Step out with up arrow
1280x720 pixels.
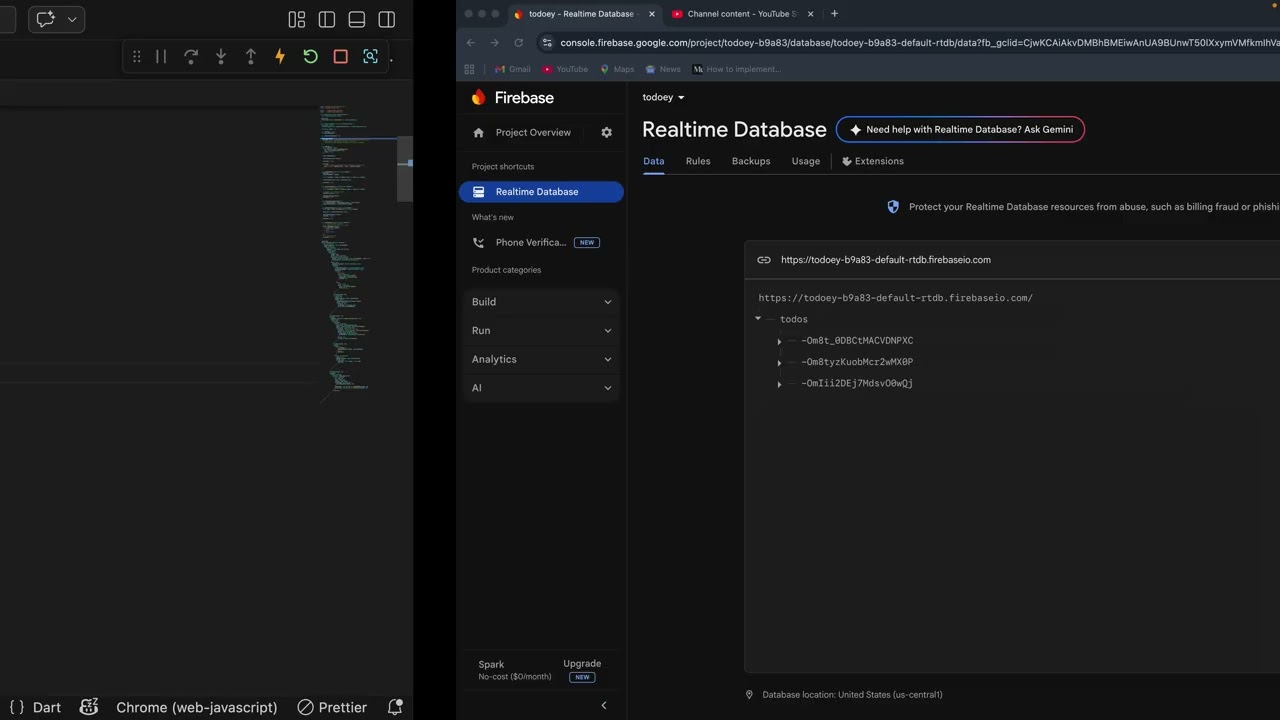(x=251, y=56)
